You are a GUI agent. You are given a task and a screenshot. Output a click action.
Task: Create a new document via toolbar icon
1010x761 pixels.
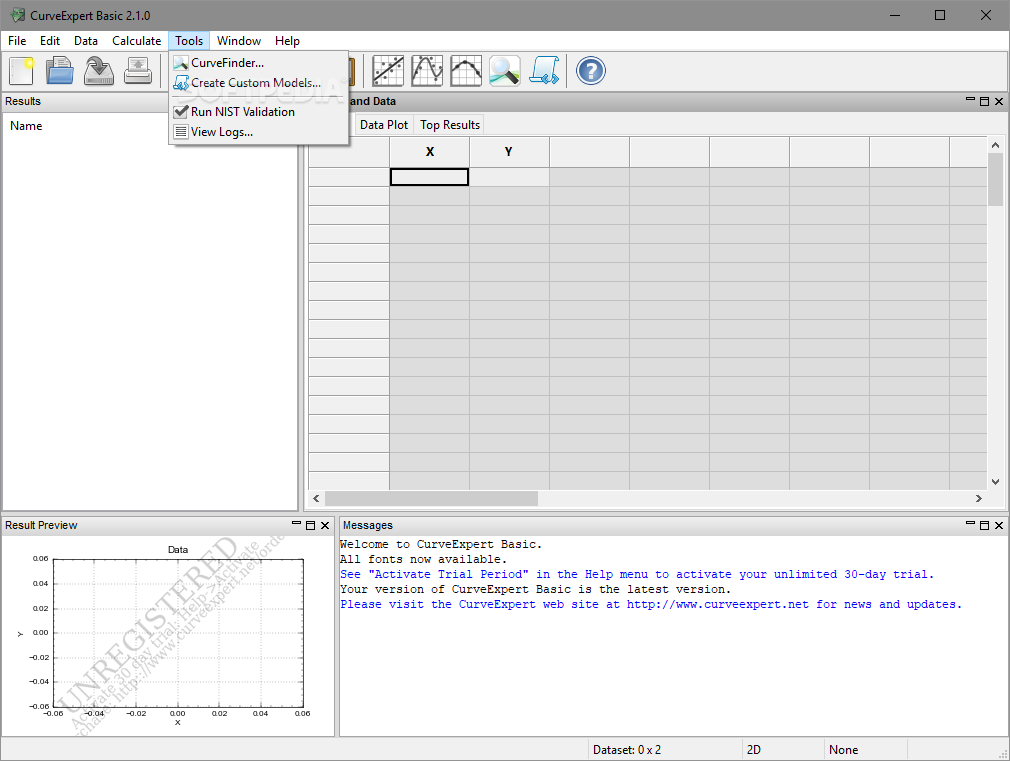coord(21,71)
